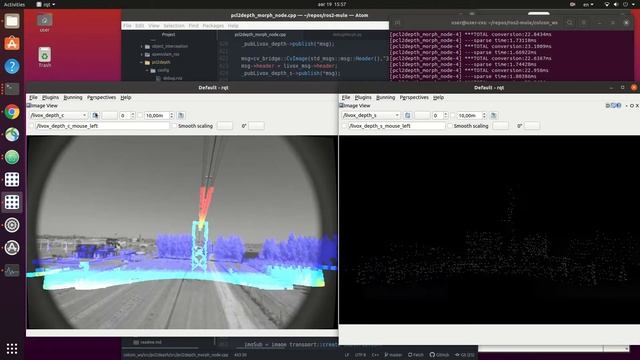
Task: Open the user home desktop icon
Action: click(44, 23)
